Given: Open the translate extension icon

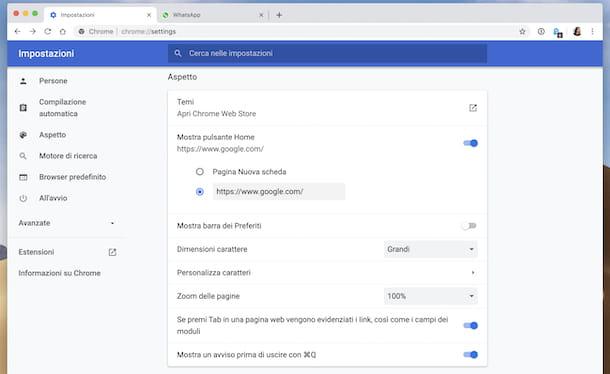Looking at the screenshot, I should [558, 32].
